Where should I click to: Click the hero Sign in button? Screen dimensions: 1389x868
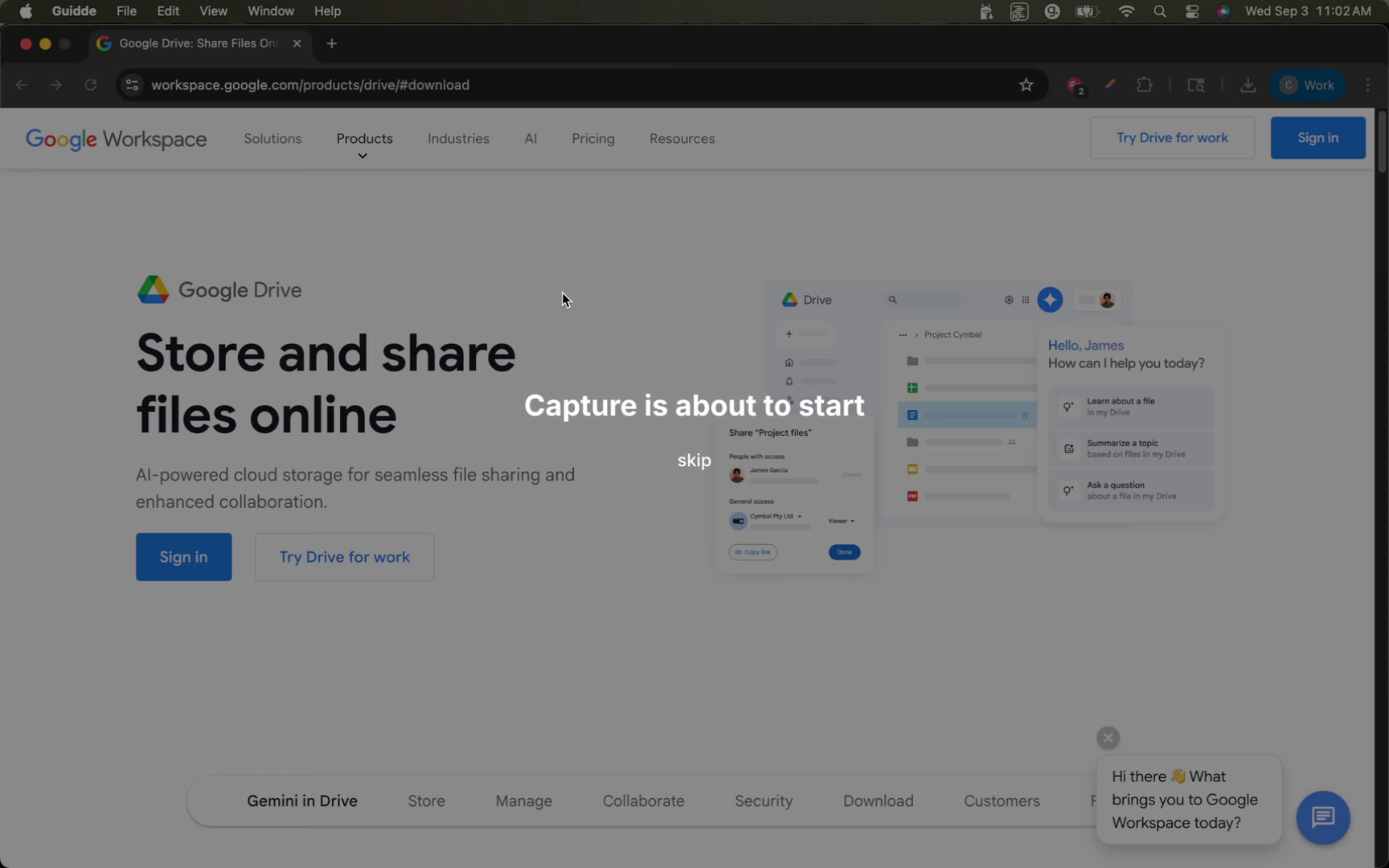[x=183, y=557]
